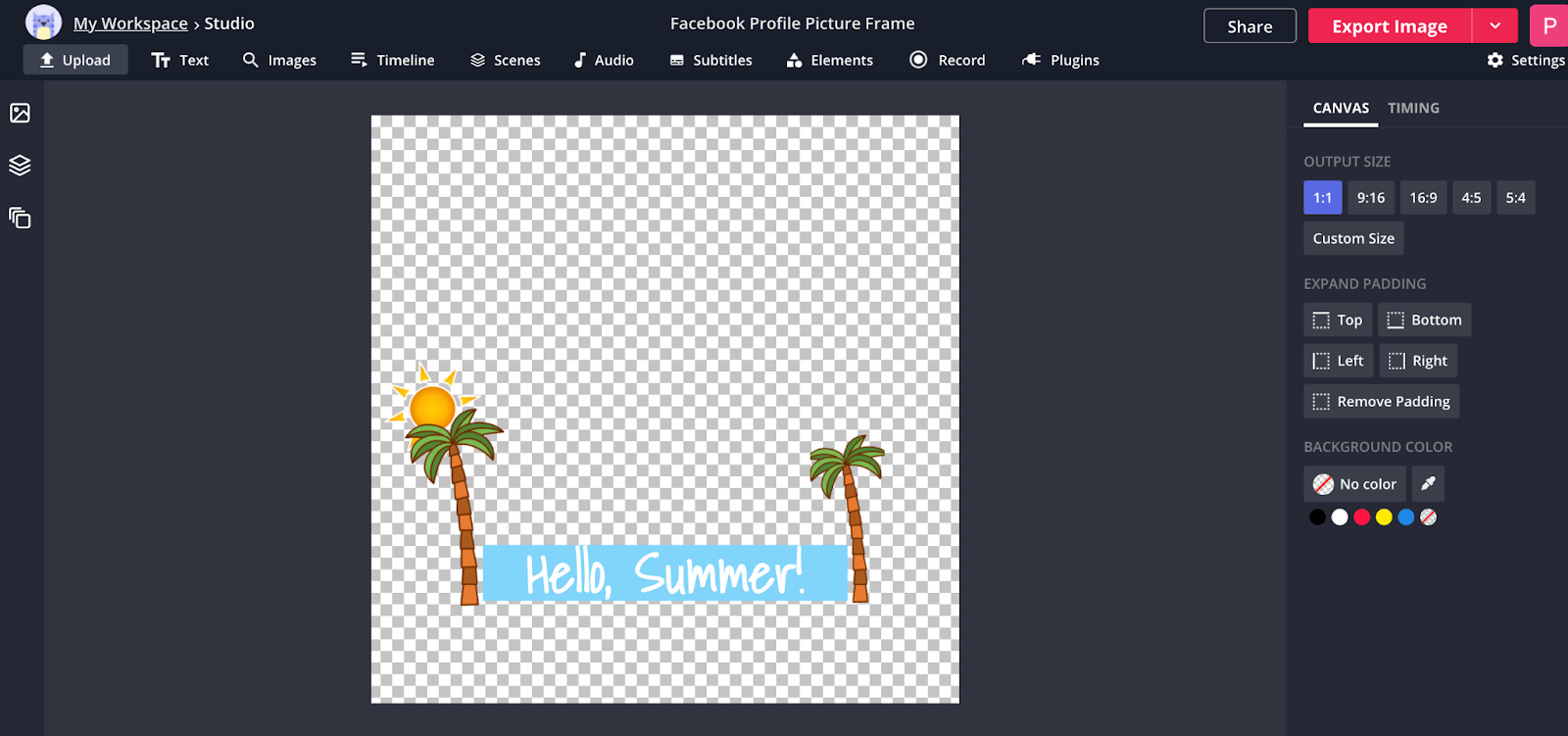Screen dimensions: 1568x736
Task: Click the eyedropper color picker icon
Action: [x=1428, y=483]
